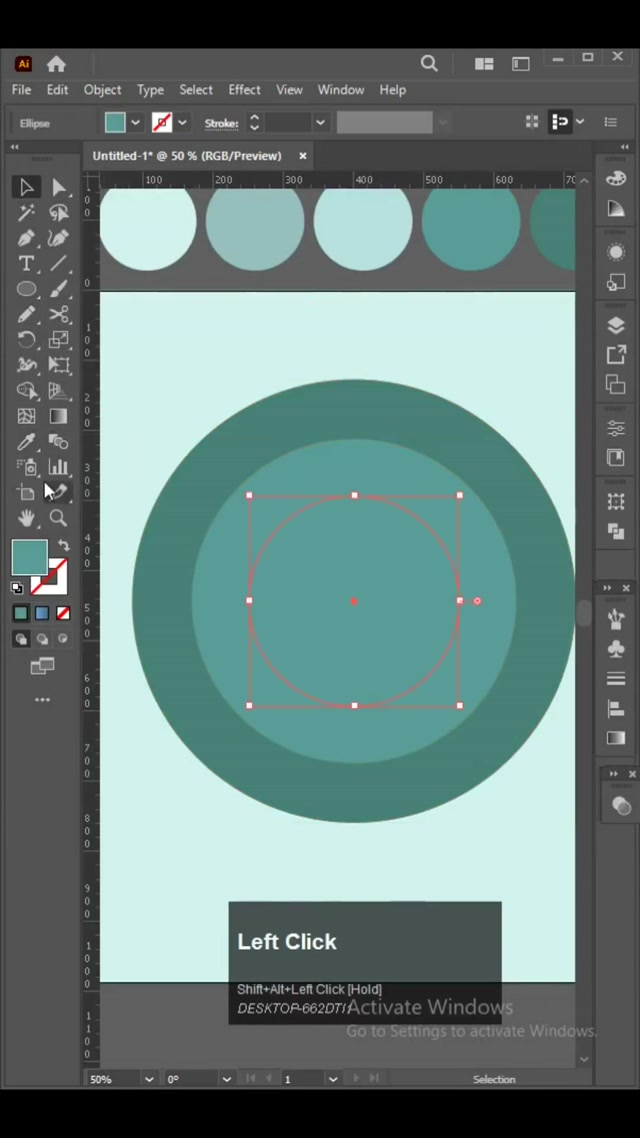Set the None mode below fill swatch

point(63,613)
